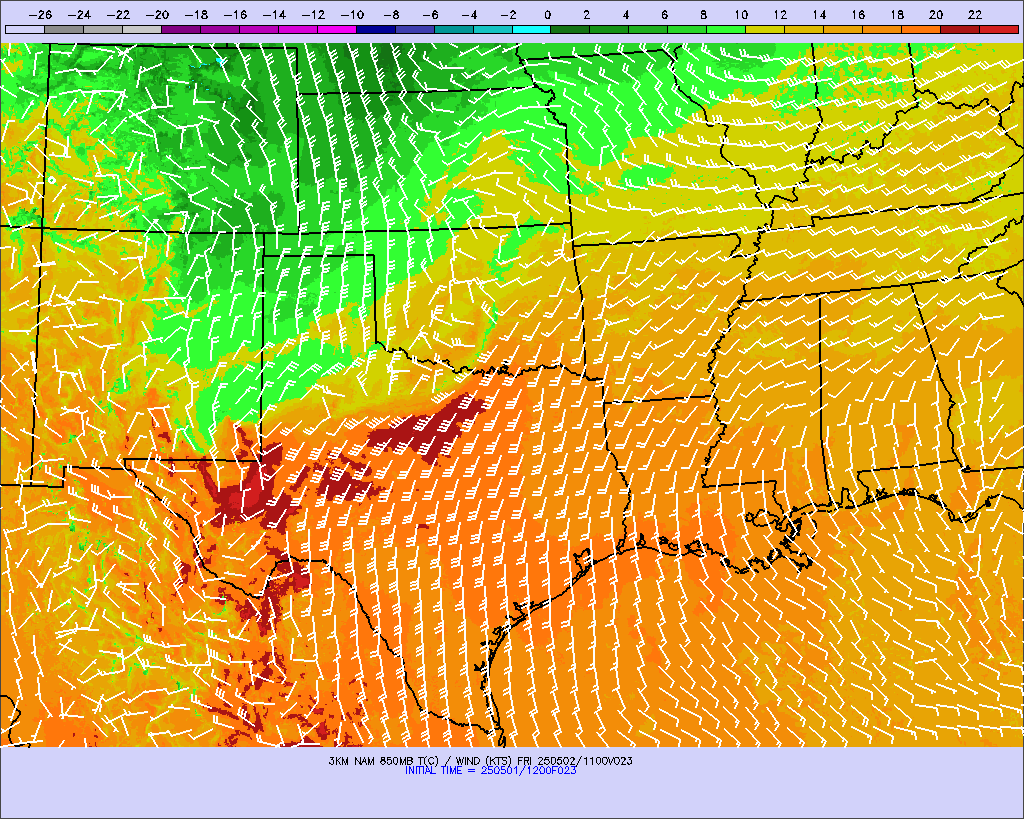Viewport: 1024px width, 819px height.
Task: Pick the light gray swatch between -22 and -20
Action: click(142, 29)
